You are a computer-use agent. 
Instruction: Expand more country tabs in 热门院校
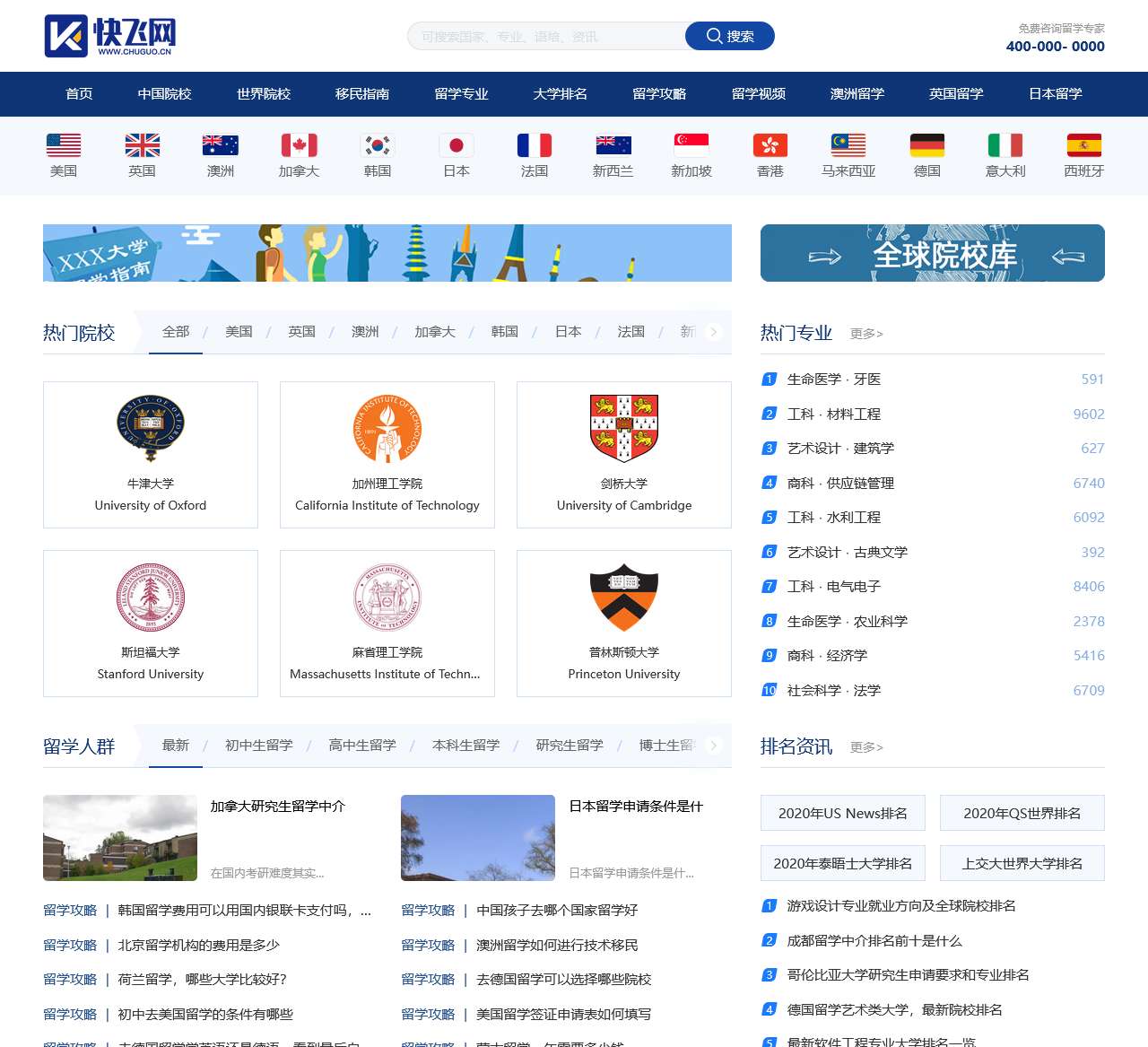click(x=714, y=332)
